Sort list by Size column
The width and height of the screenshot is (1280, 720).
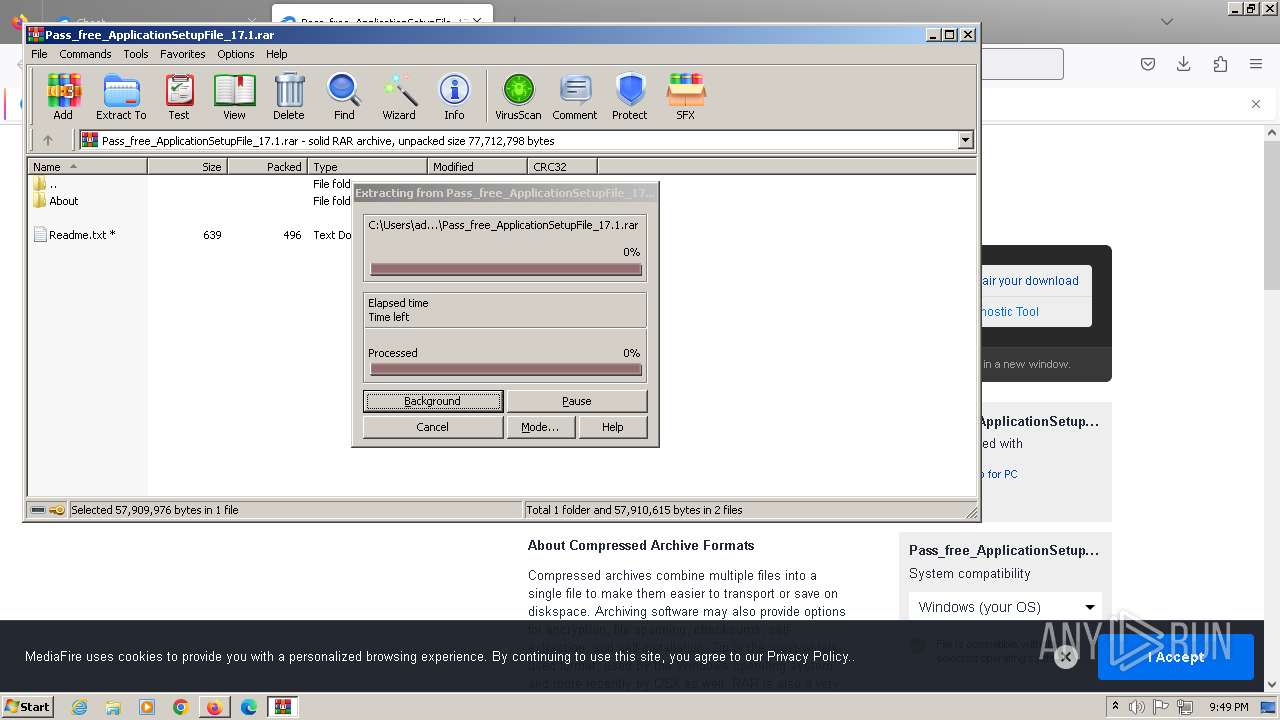pyautogui.click(x=187, y=167)
